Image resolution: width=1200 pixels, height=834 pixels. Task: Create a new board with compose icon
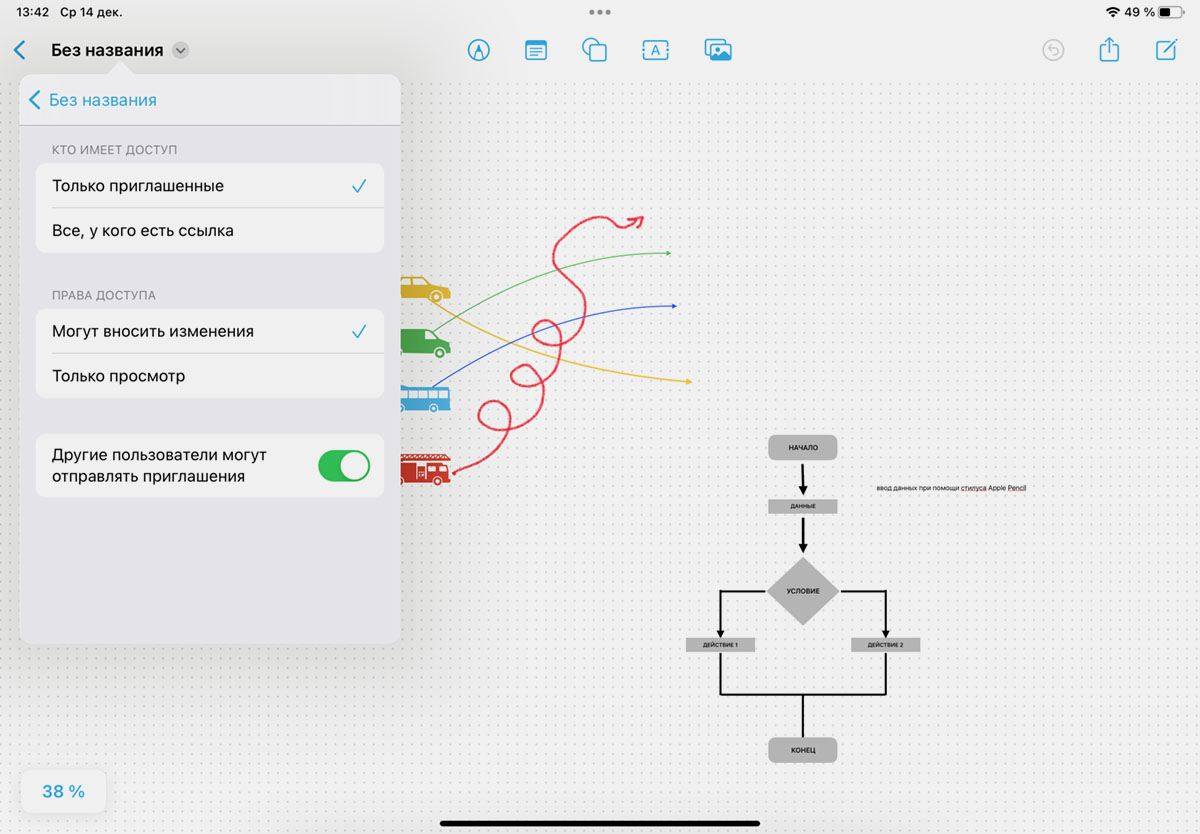(x=1166, y=50)
